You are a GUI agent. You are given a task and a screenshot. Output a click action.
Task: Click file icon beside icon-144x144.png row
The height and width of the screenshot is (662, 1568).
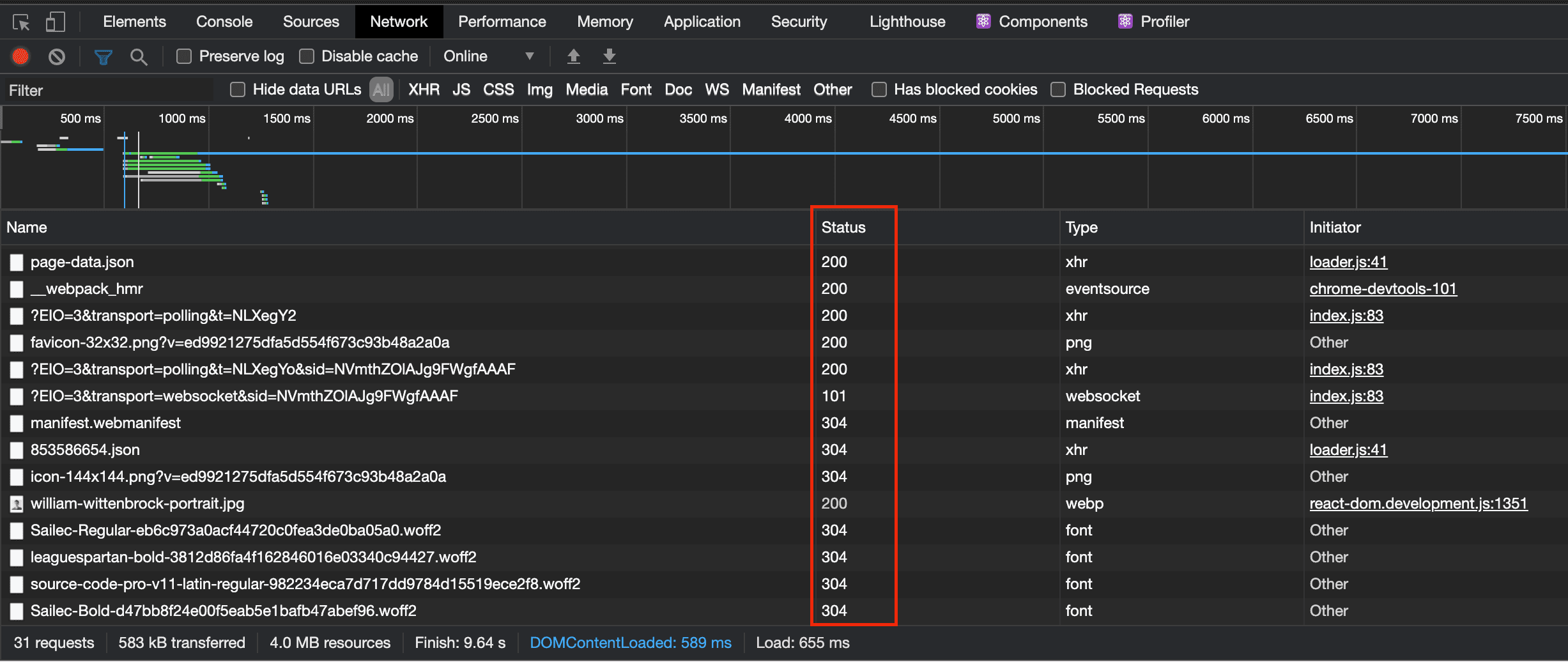[x=17, y=477]
